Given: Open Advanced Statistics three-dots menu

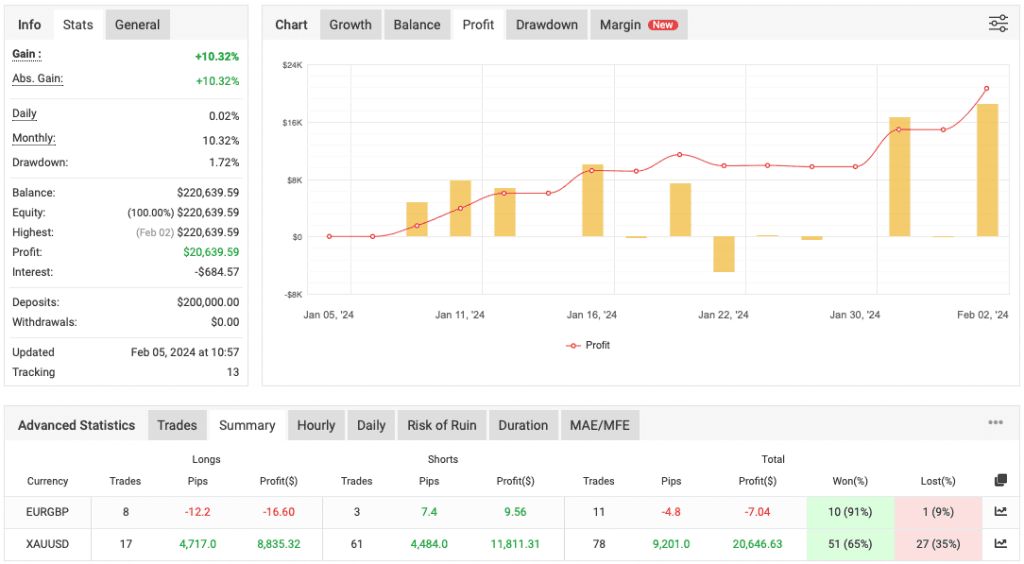Looking at the screenshot, I should 995,423.
